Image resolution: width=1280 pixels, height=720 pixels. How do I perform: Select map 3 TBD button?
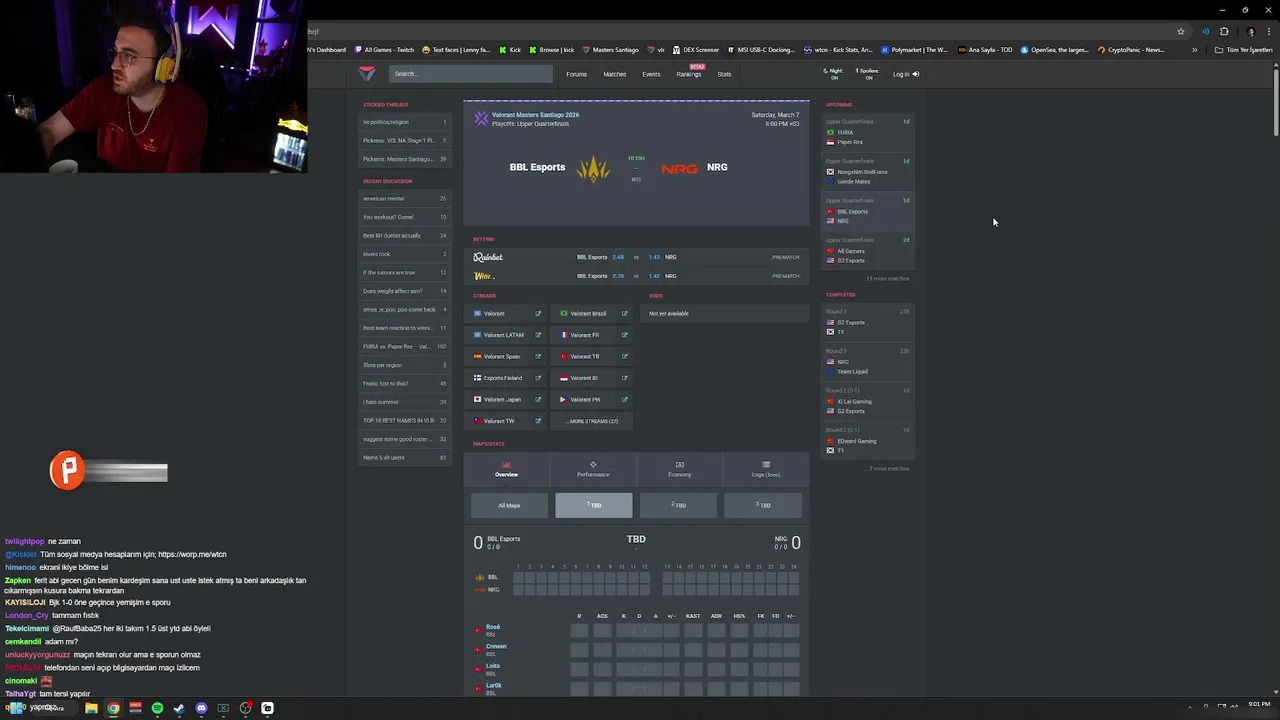(763, 505)
